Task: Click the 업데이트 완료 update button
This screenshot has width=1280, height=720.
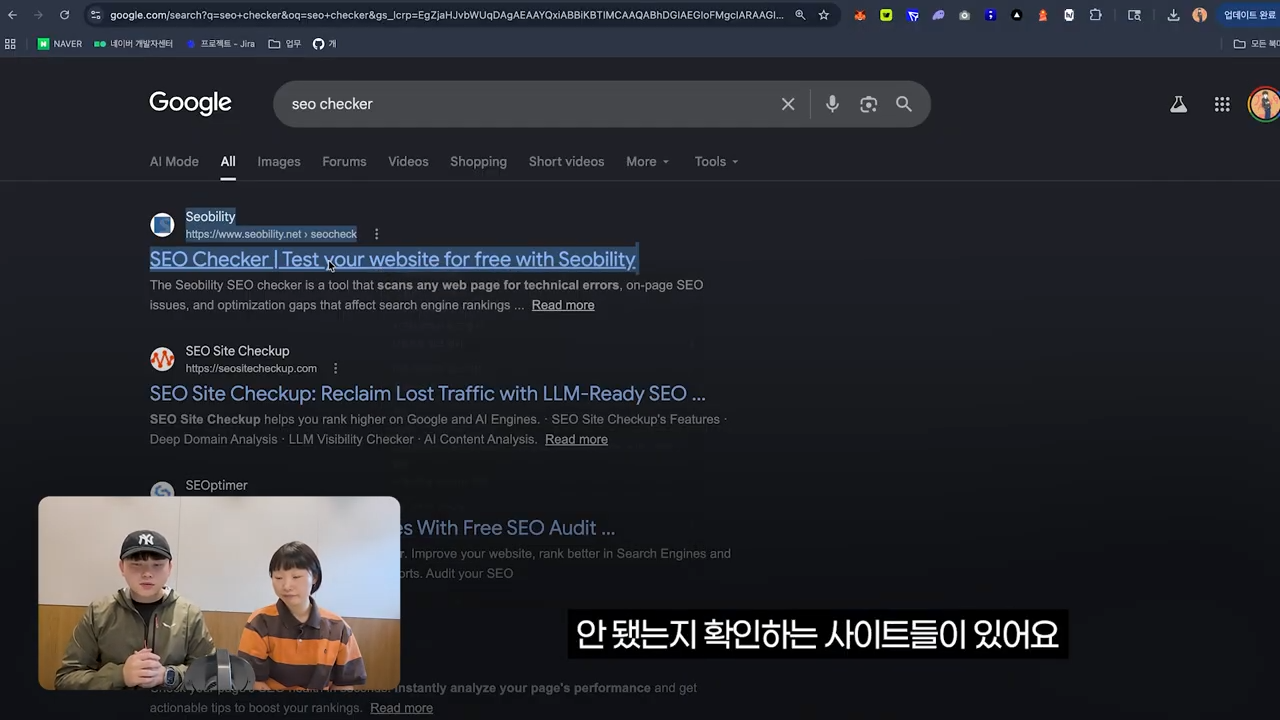Action: [1248, 15]
